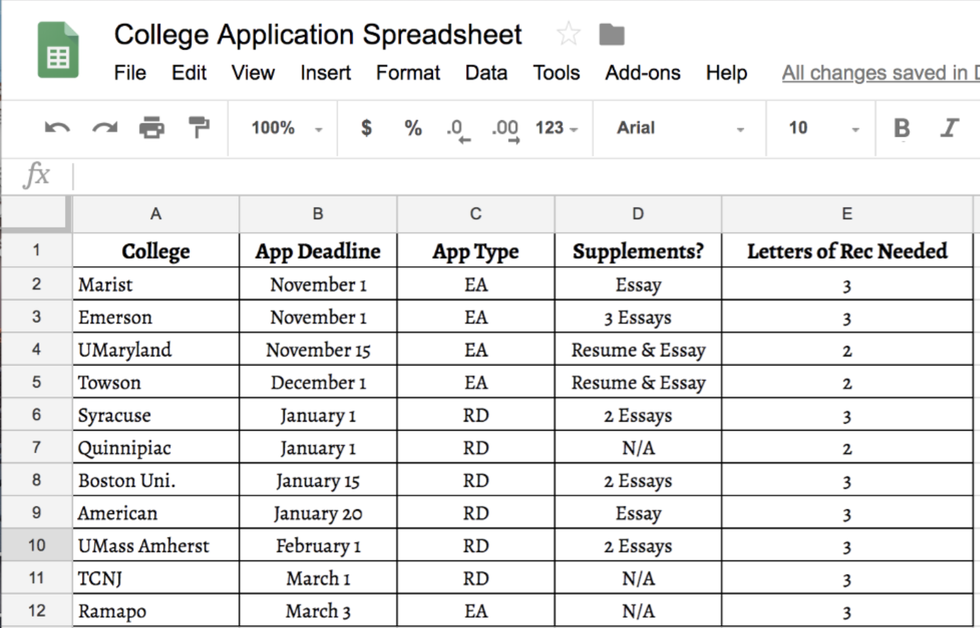The height and width of the screenshot is (628, 980).
Task: Open the 100% zoom dropdown
Action: [286, 128]
